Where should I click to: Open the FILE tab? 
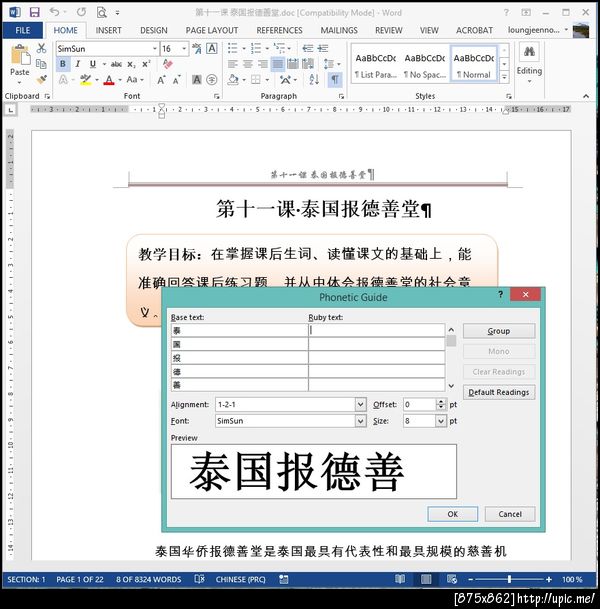pyautogui.click(x=23, y=30)
